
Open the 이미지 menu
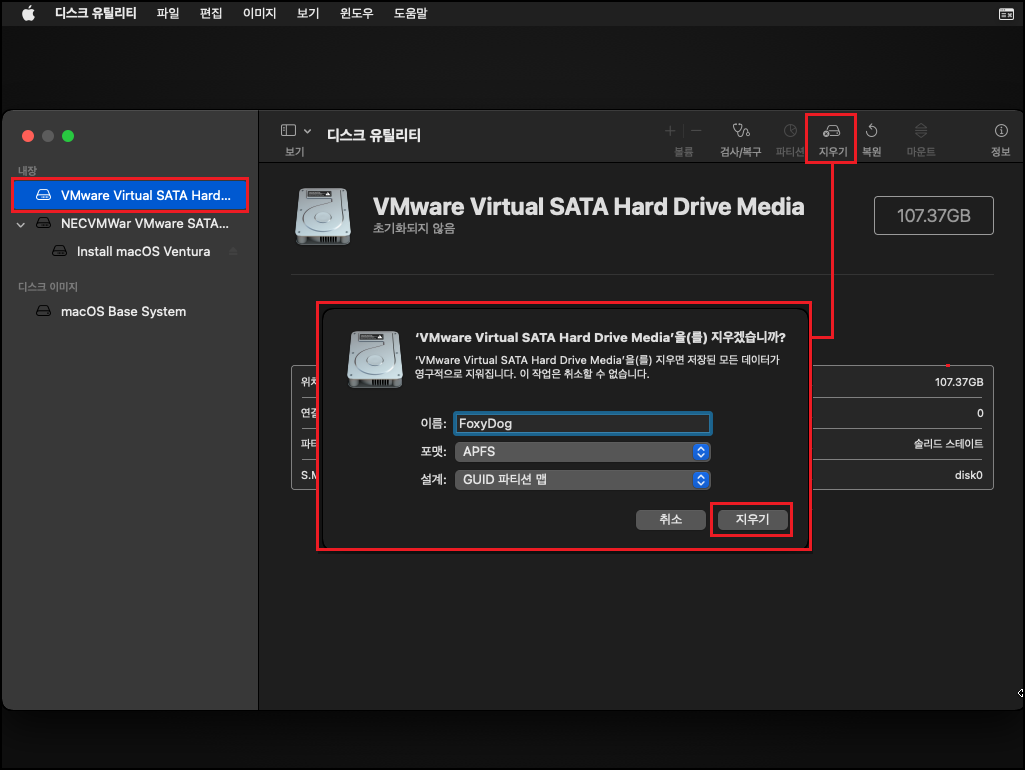click(x=260, y=13)
